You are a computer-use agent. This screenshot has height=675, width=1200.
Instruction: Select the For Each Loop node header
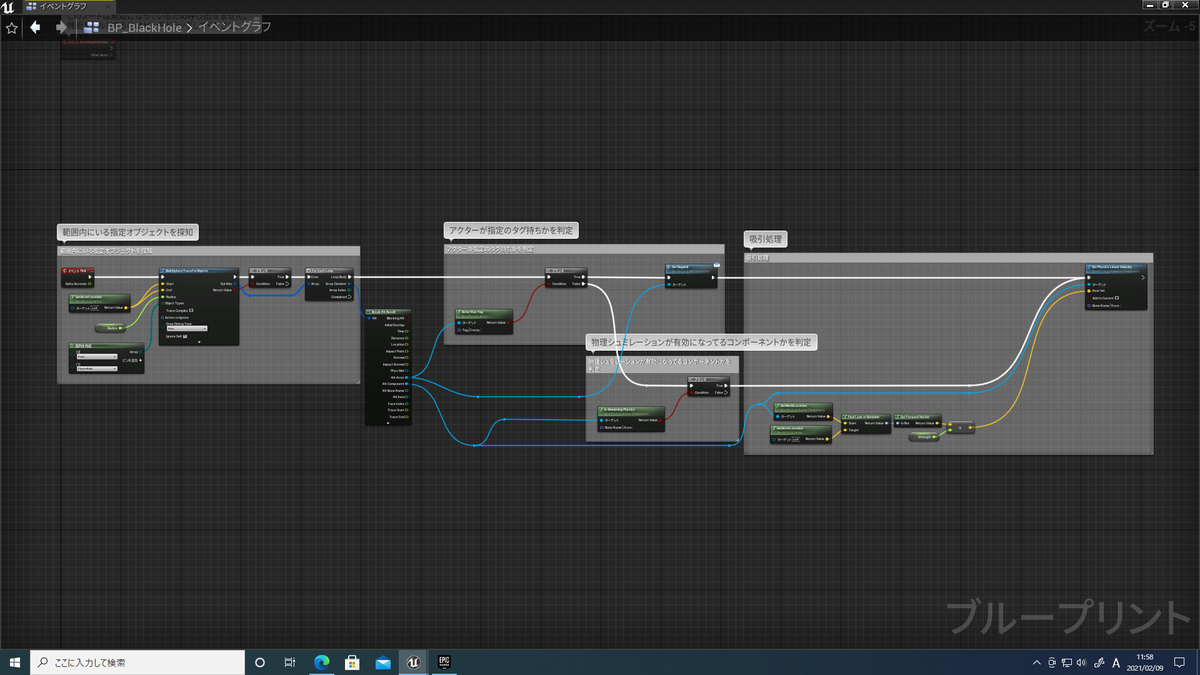[x=327, y=270]
